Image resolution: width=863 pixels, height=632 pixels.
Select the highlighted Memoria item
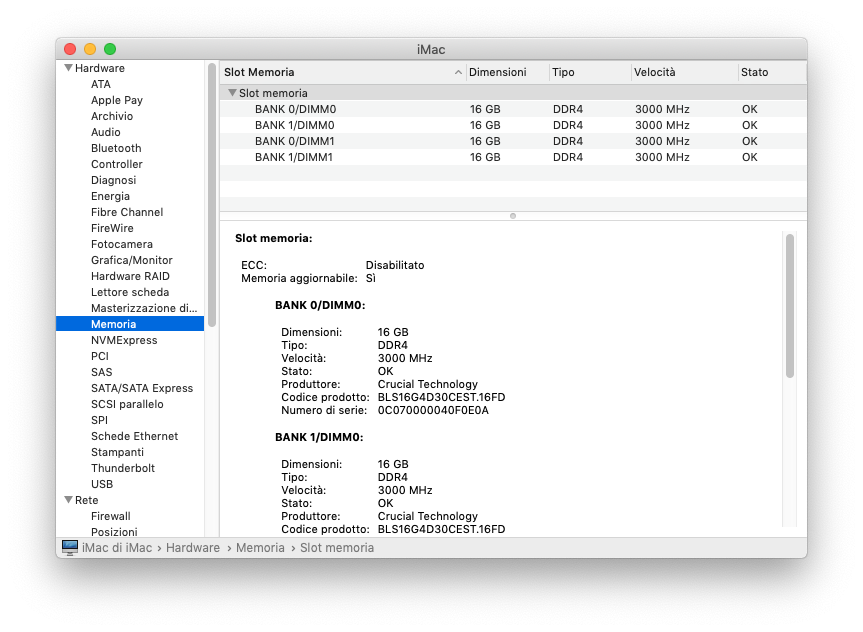130,324
